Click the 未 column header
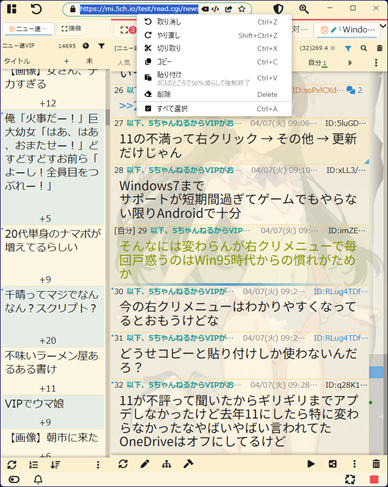Viewport: 388px width, 487px height. tap(89, 61)
